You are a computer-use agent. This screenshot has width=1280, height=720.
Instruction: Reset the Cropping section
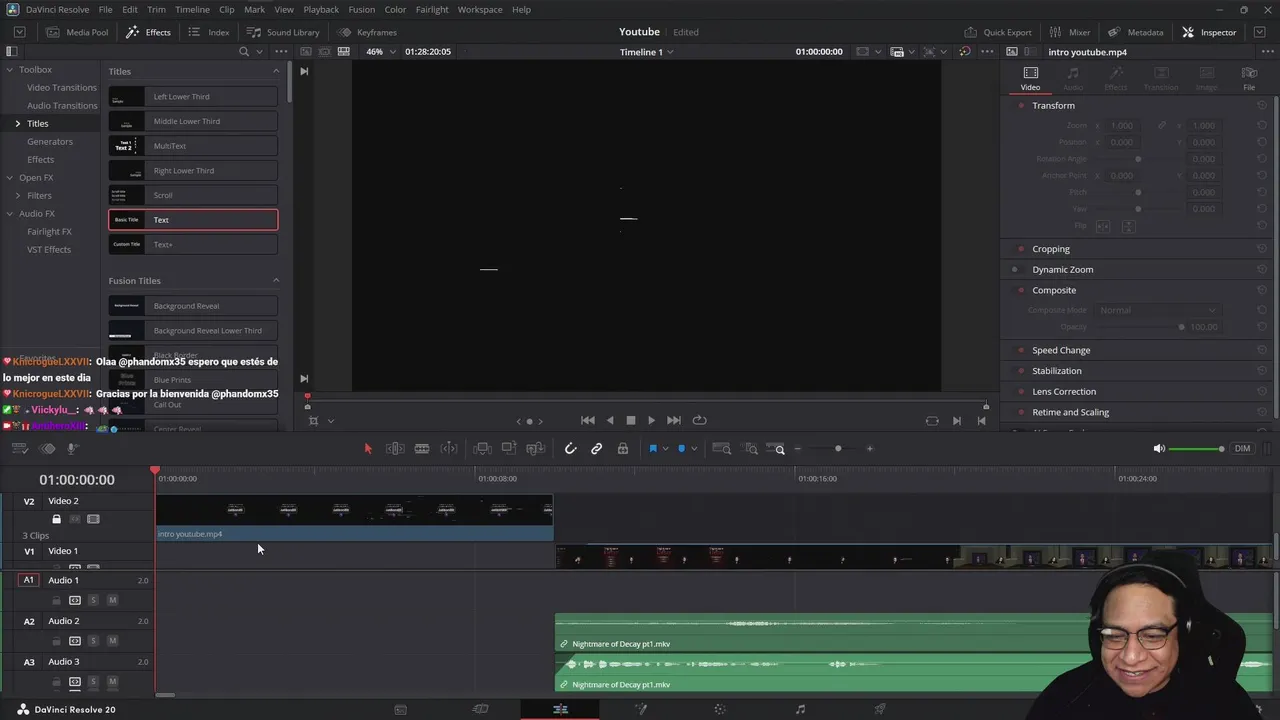[x=1262, y=249]
